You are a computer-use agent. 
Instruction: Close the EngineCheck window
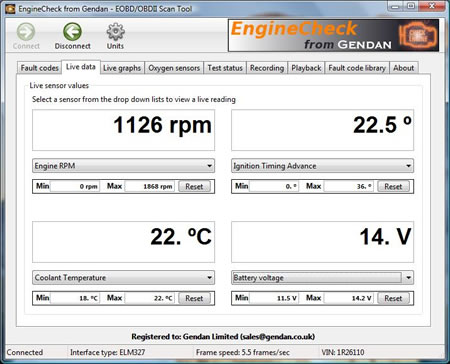click(432, 6)
